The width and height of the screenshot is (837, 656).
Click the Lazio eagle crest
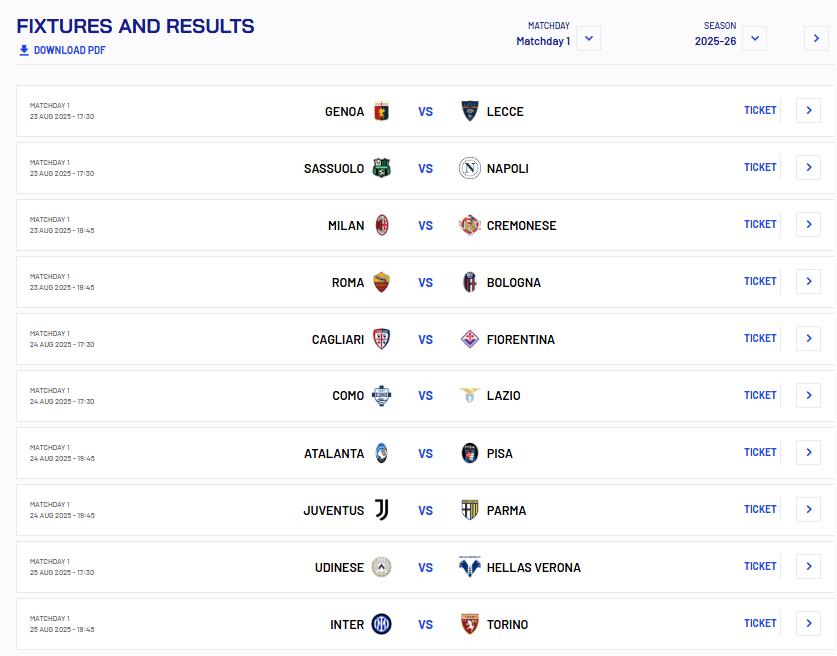coord(470,396)
